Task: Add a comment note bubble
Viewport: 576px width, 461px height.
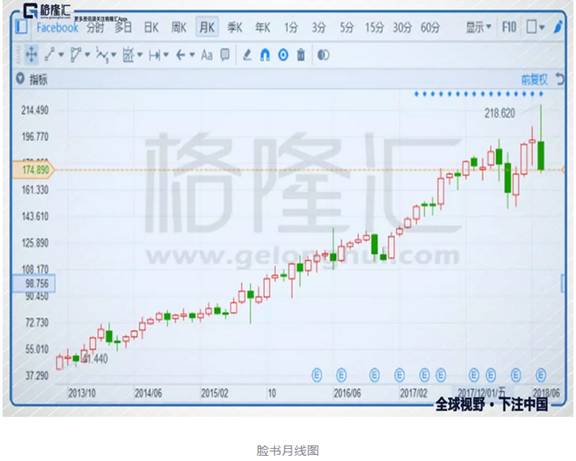Action: coord(225,55)
